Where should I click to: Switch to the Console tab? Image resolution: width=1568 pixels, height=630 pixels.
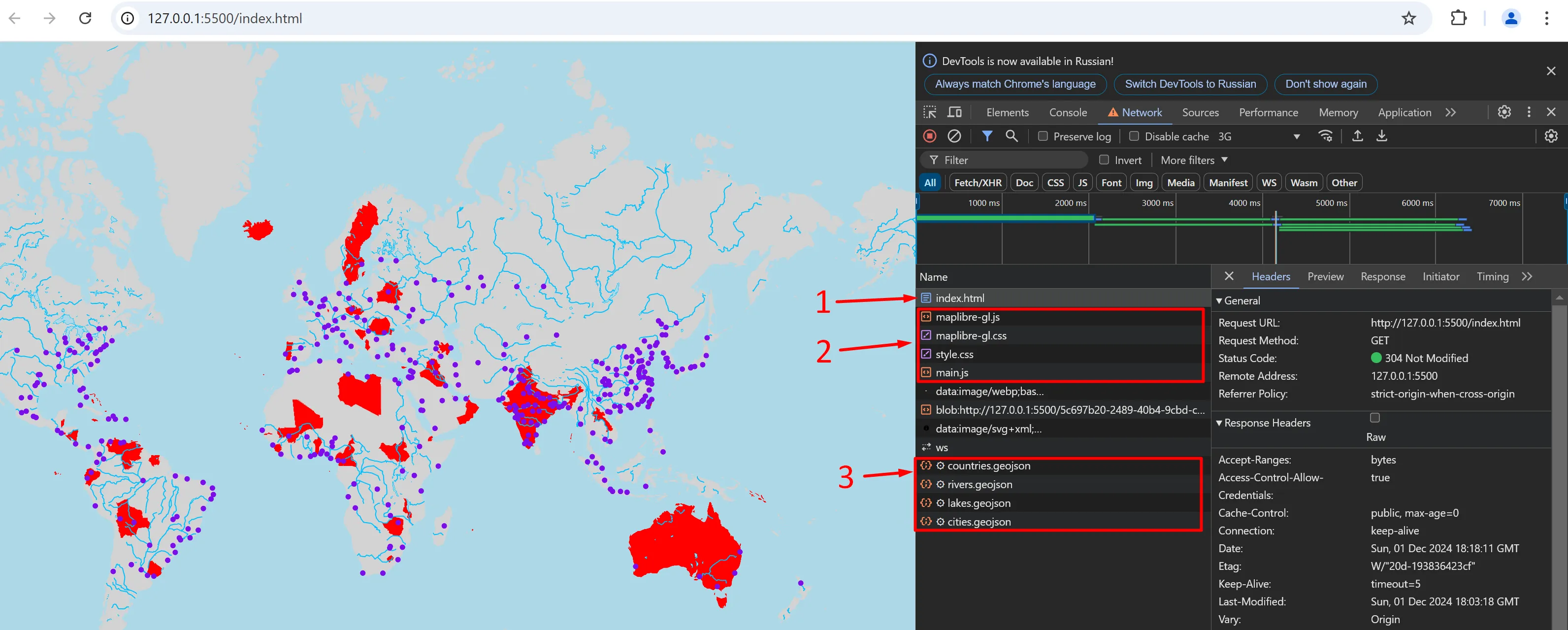tap(1068, 112)
